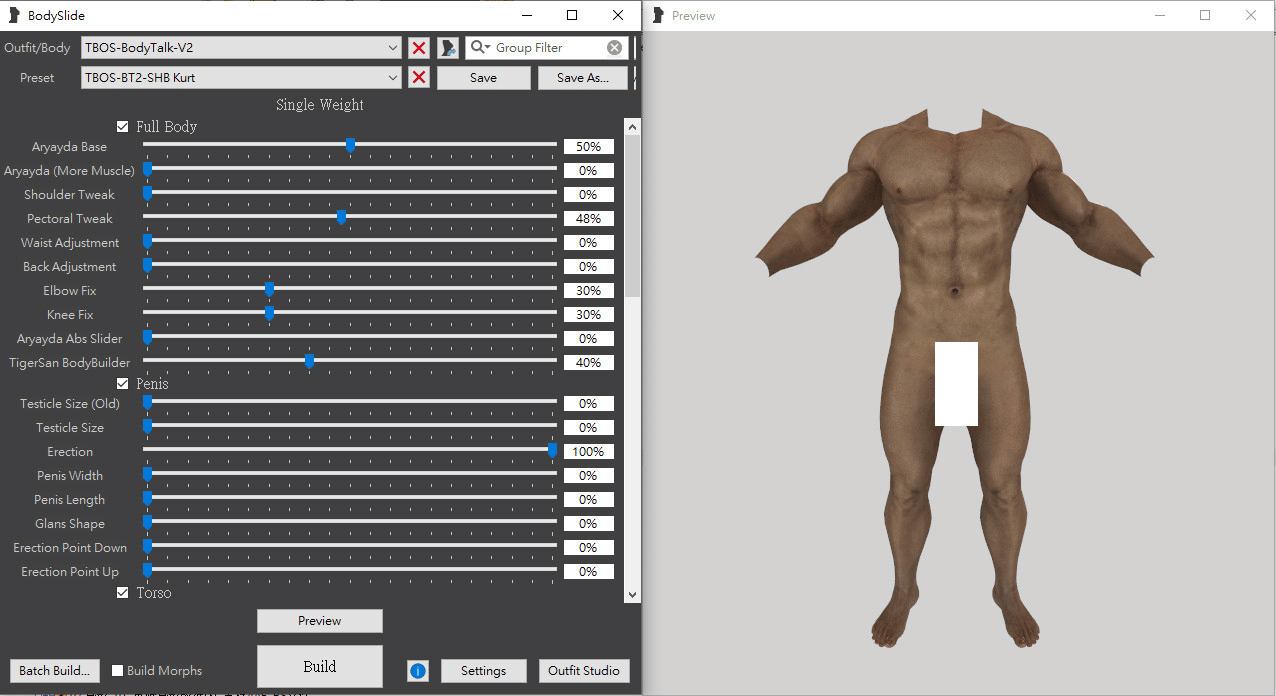Click the Glans Shape slider track
1276x696 pixels.
[x=350, y=521]
